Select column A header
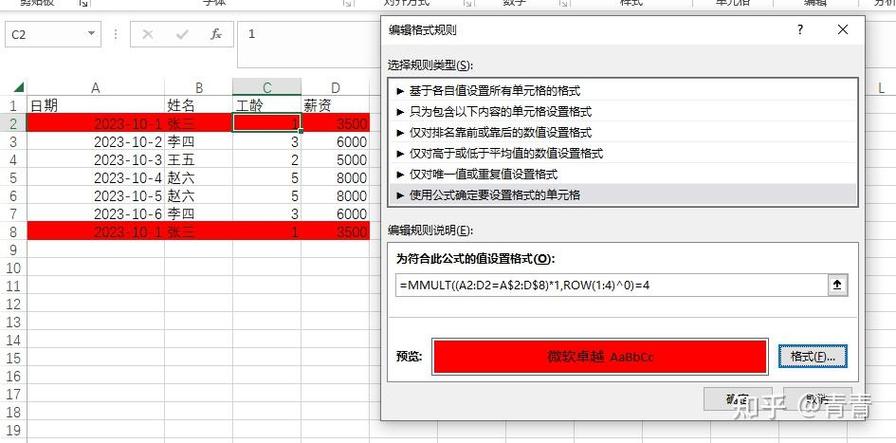 pyautogui.click(x=95, y=87)
